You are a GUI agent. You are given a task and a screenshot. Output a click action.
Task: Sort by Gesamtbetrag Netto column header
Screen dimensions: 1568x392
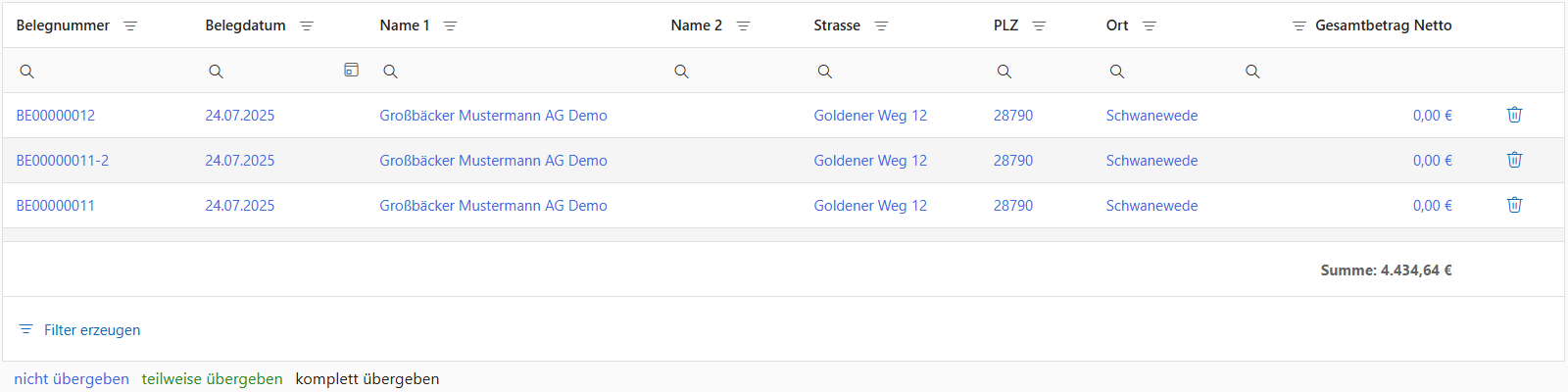click(x=1383, y=25)
